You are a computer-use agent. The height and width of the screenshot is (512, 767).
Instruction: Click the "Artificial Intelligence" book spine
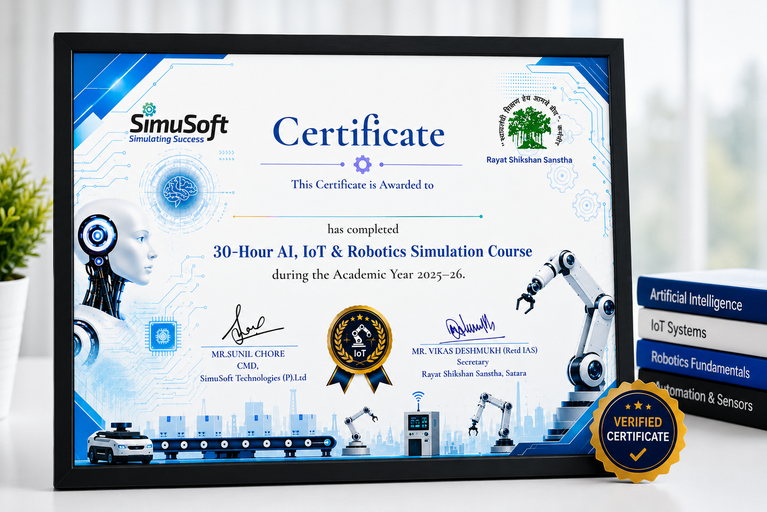[702, 296]
